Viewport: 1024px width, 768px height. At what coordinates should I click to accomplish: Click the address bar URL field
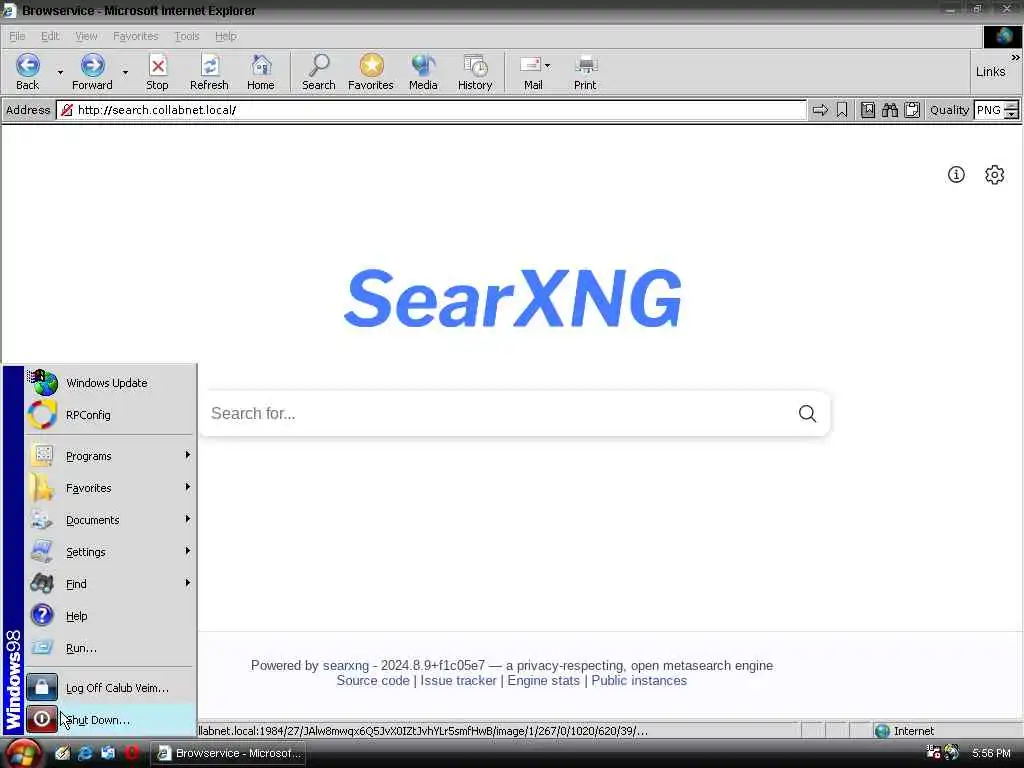tap(431, 110)
